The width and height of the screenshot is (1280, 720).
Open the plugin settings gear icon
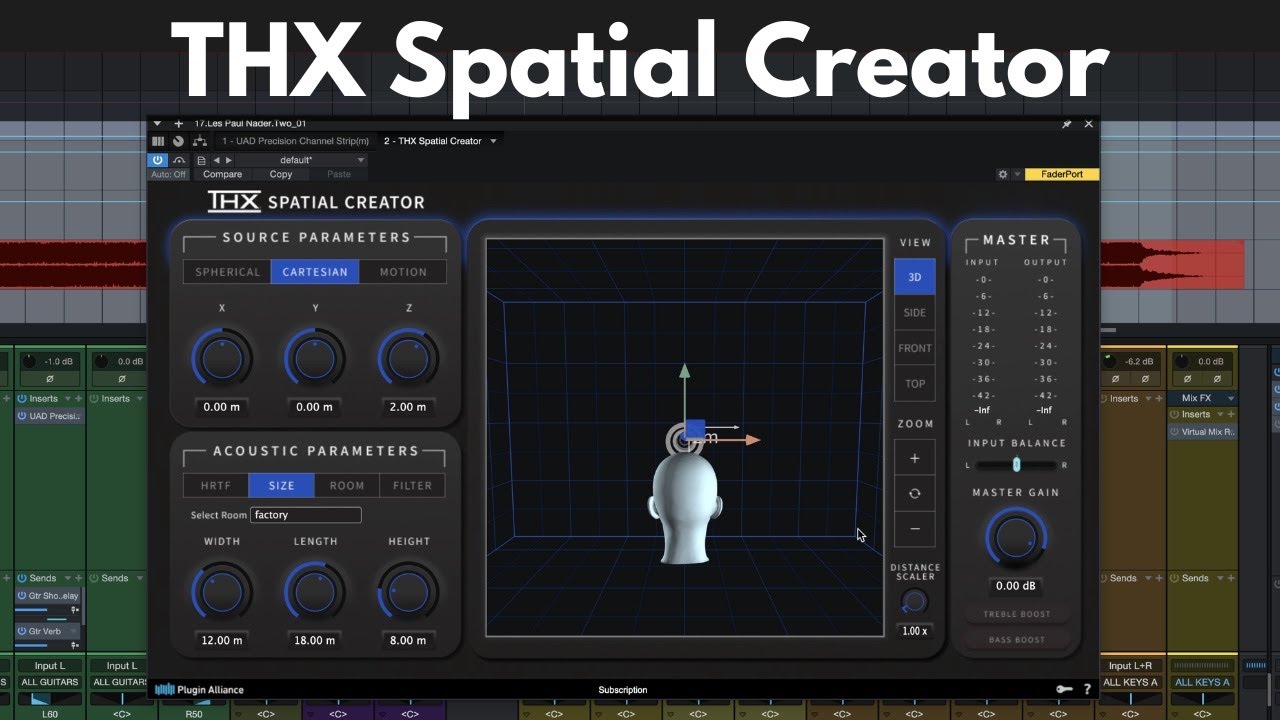click(x=1003, y=174)
